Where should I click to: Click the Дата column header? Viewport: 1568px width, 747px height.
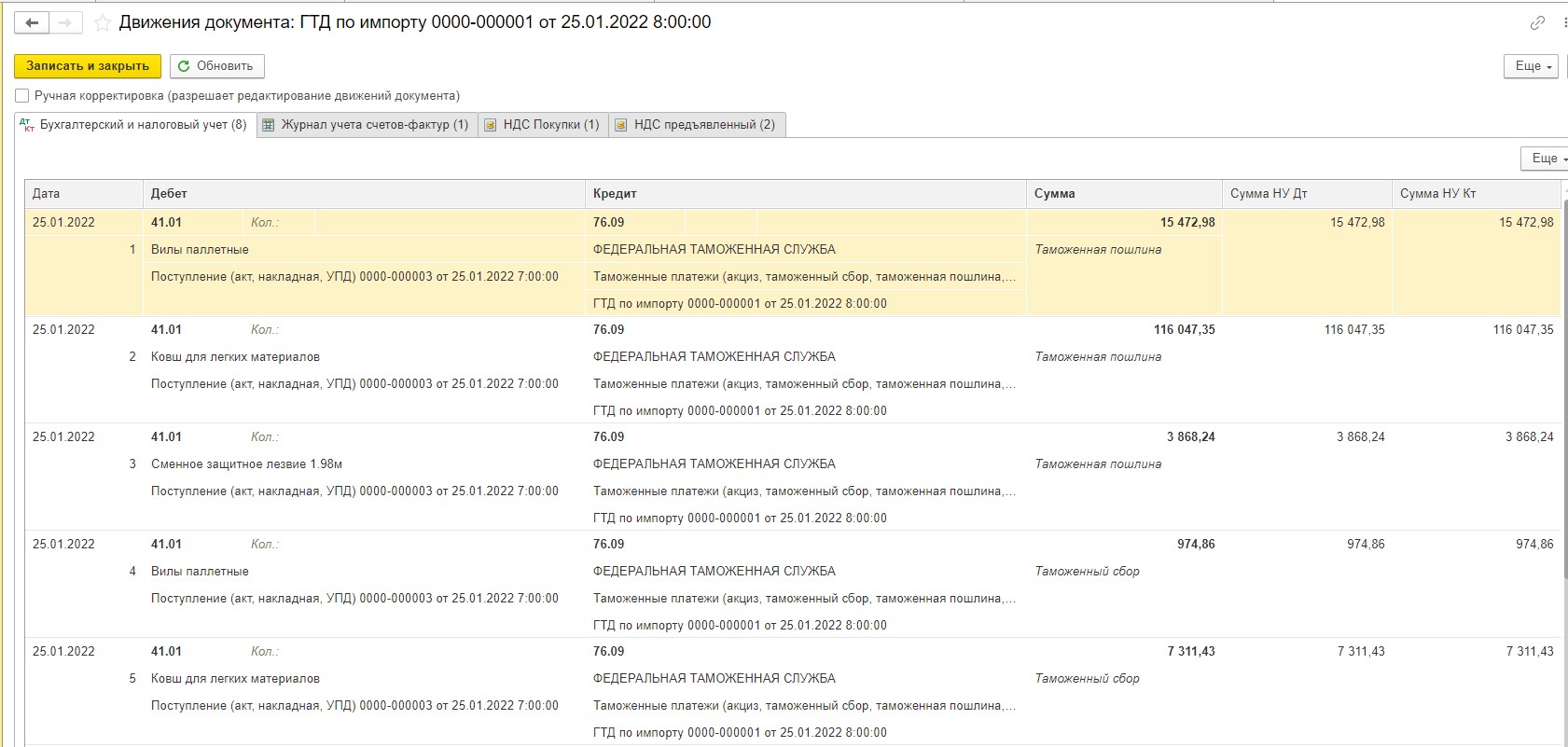(83, 194)
